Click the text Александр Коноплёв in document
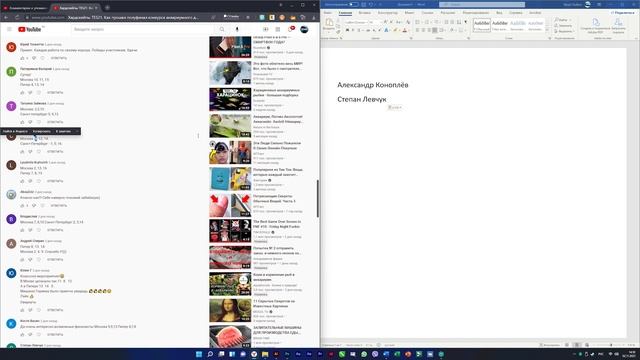Screen dimensions: 640x360 (373, 85)
